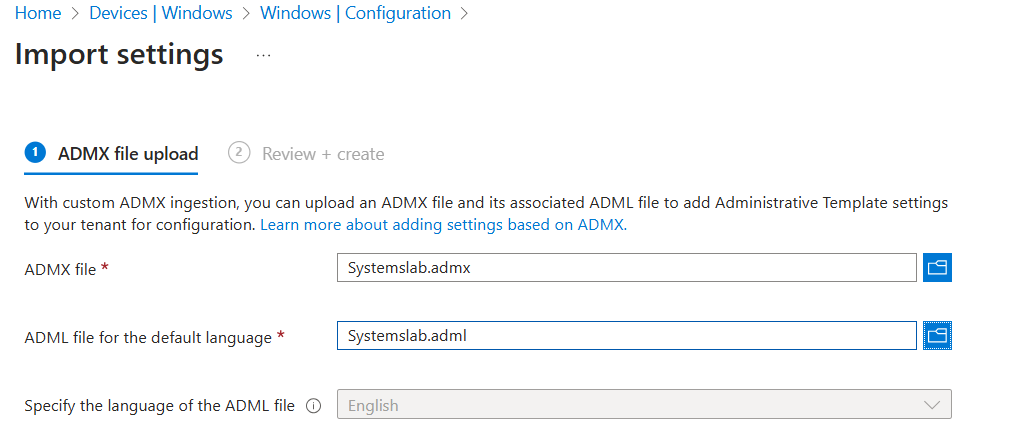Open the Learn more about ADMX settings link
Viewport: 1027px width, 429px height.
pos(442,225)
